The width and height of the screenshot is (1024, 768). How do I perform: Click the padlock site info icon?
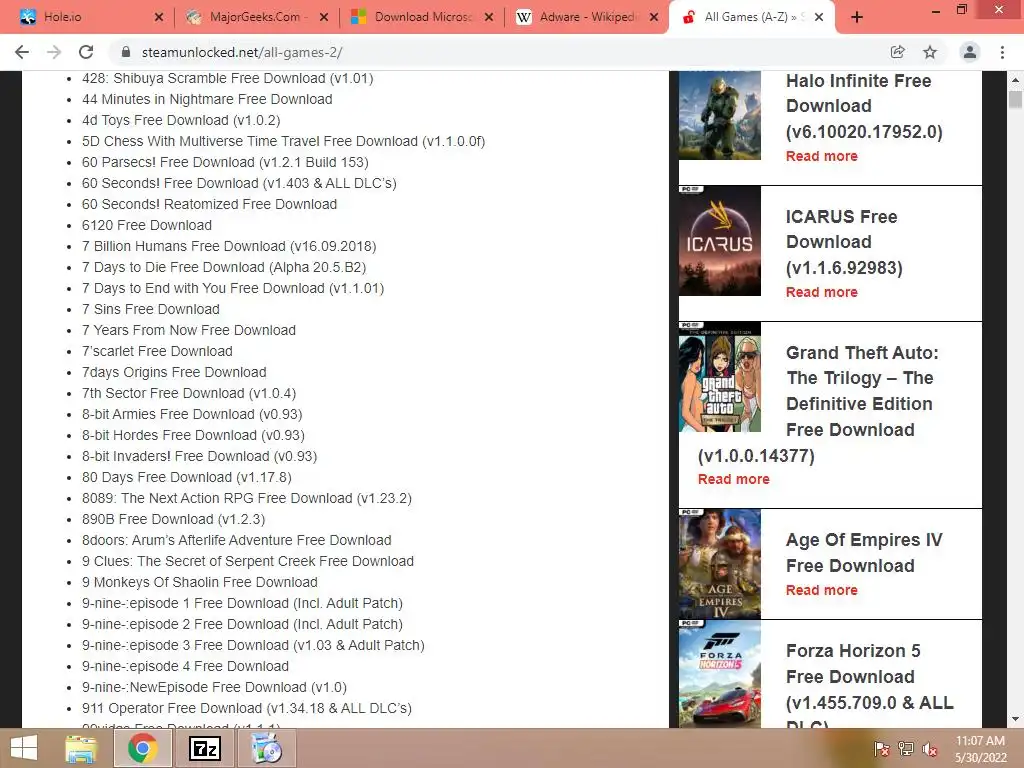coord(127,52)
